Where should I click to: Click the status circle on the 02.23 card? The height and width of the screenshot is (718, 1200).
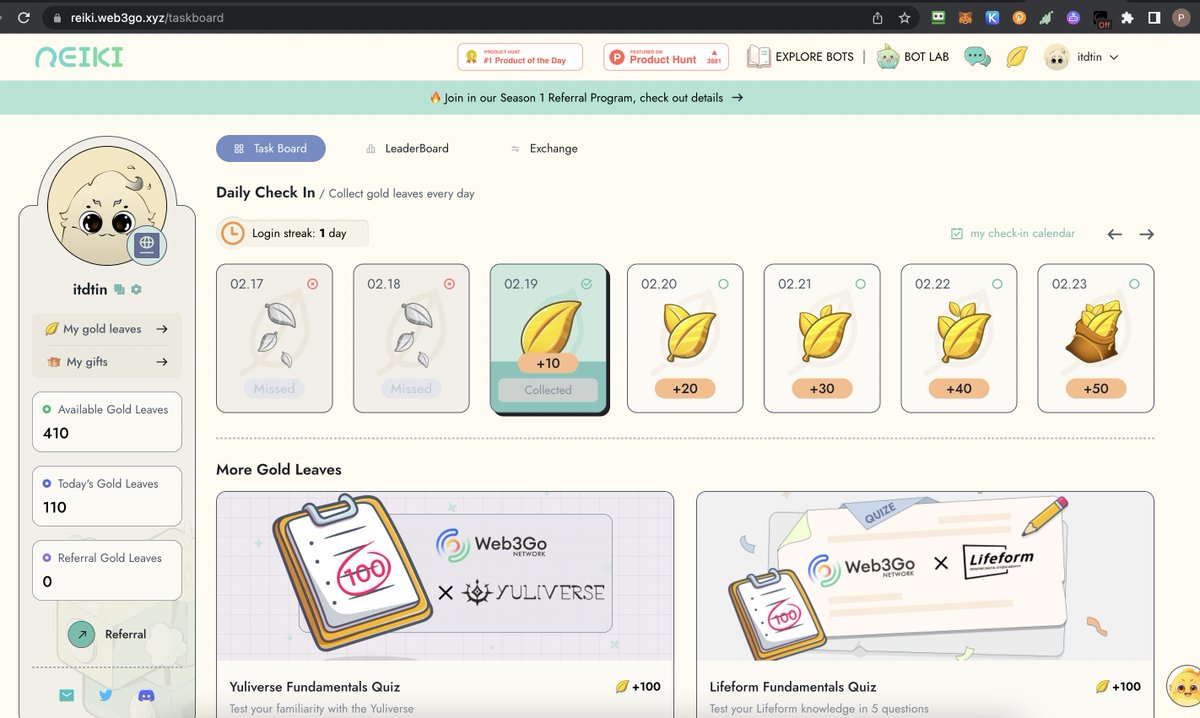tap(1134, 284)
